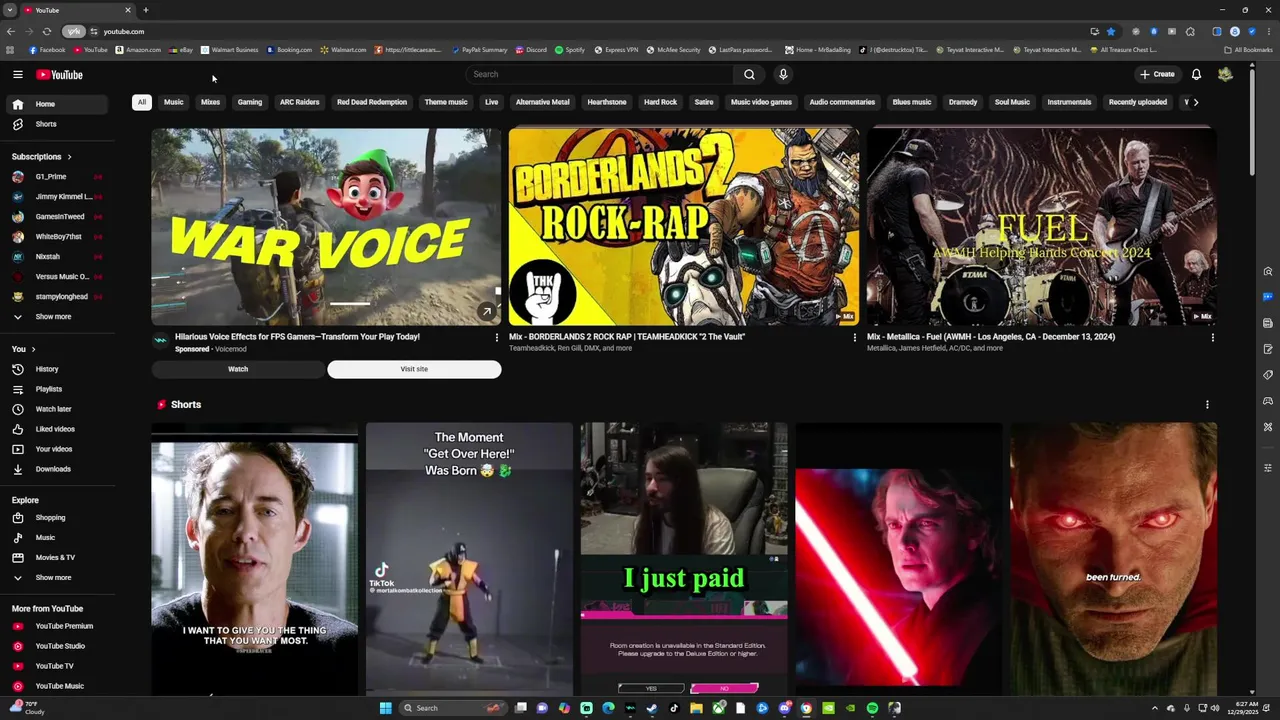Expand Show more under Explore
The height and width of the screenshot is (720, 1280).
coord(58,577)
